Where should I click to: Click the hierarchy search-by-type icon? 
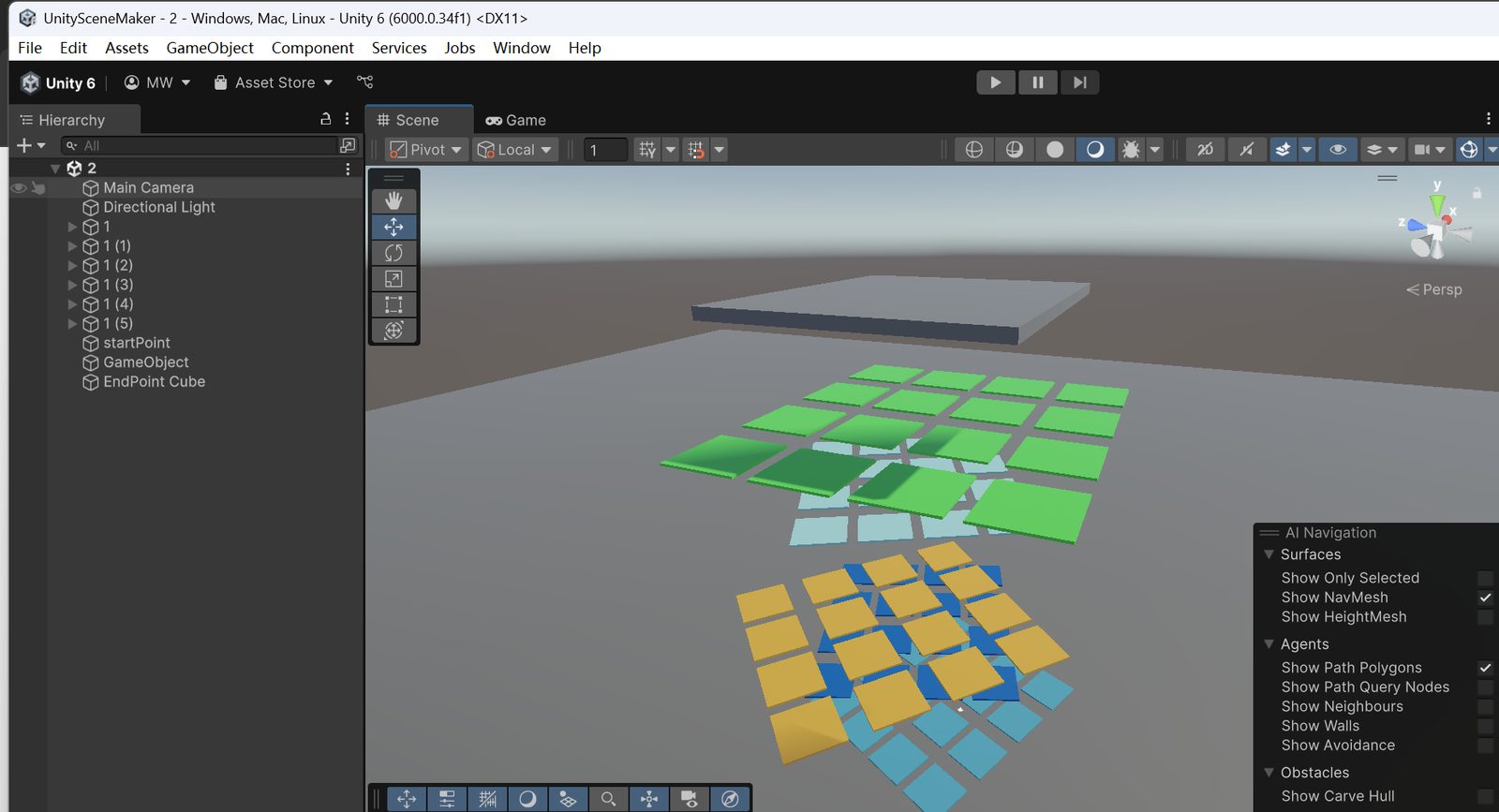pyautogui.click(x=348, y=145)
